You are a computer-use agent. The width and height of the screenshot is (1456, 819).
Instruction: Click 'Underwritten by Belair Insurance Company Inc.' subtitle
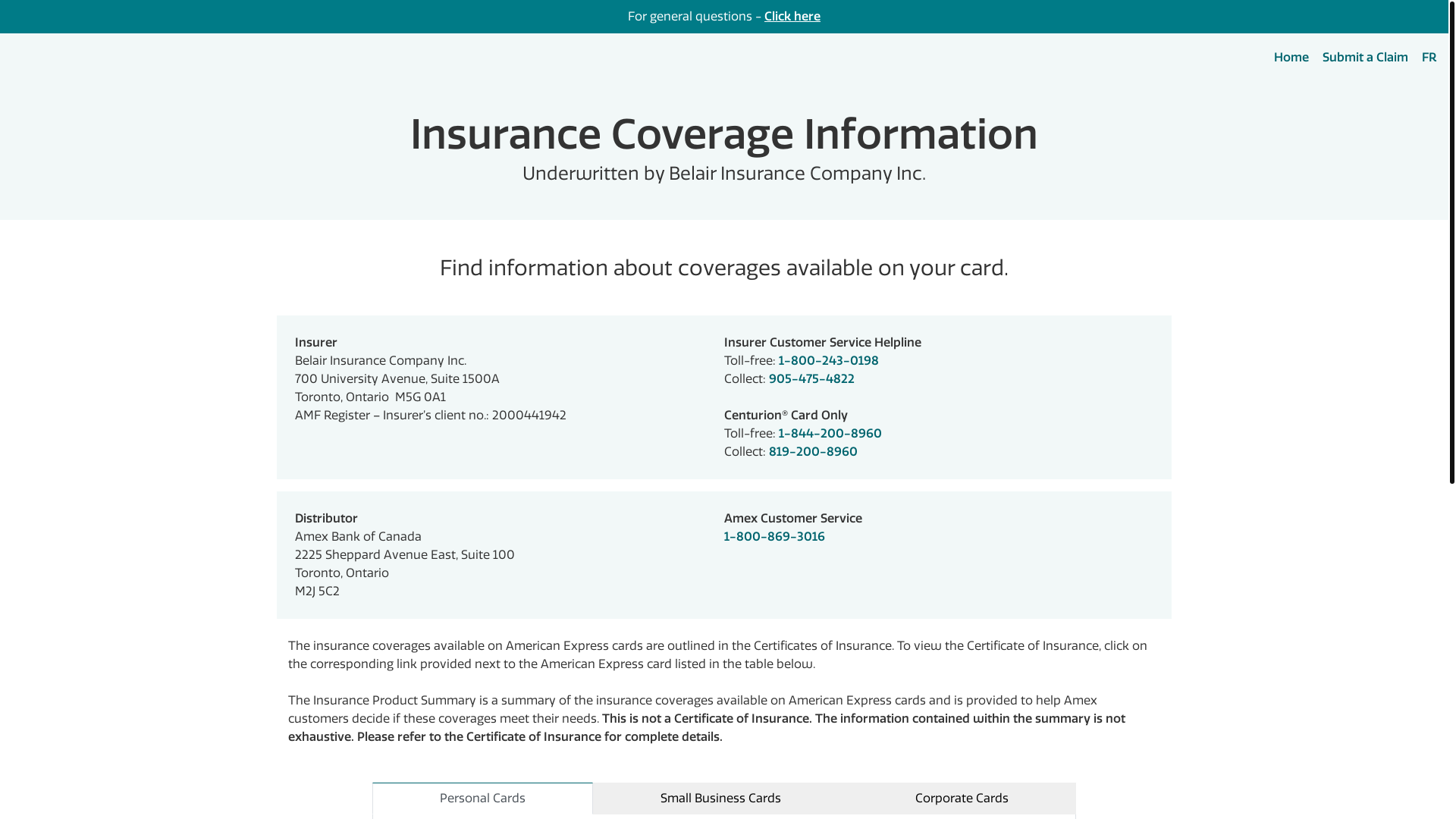pos(723,173)
